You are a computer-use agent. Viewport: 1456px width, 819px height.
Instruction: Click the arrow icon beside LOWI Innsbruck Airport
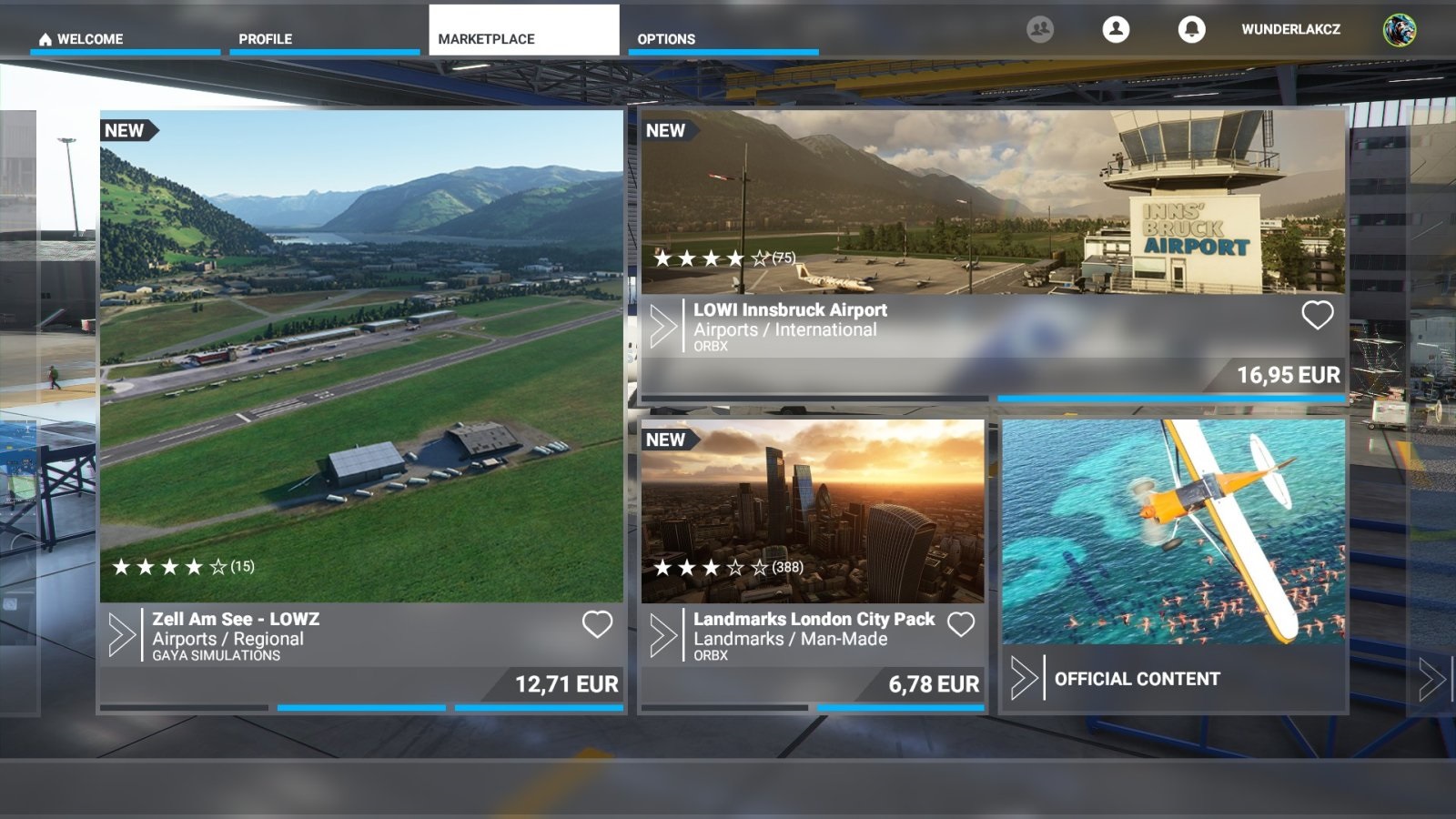pos(663,325)
